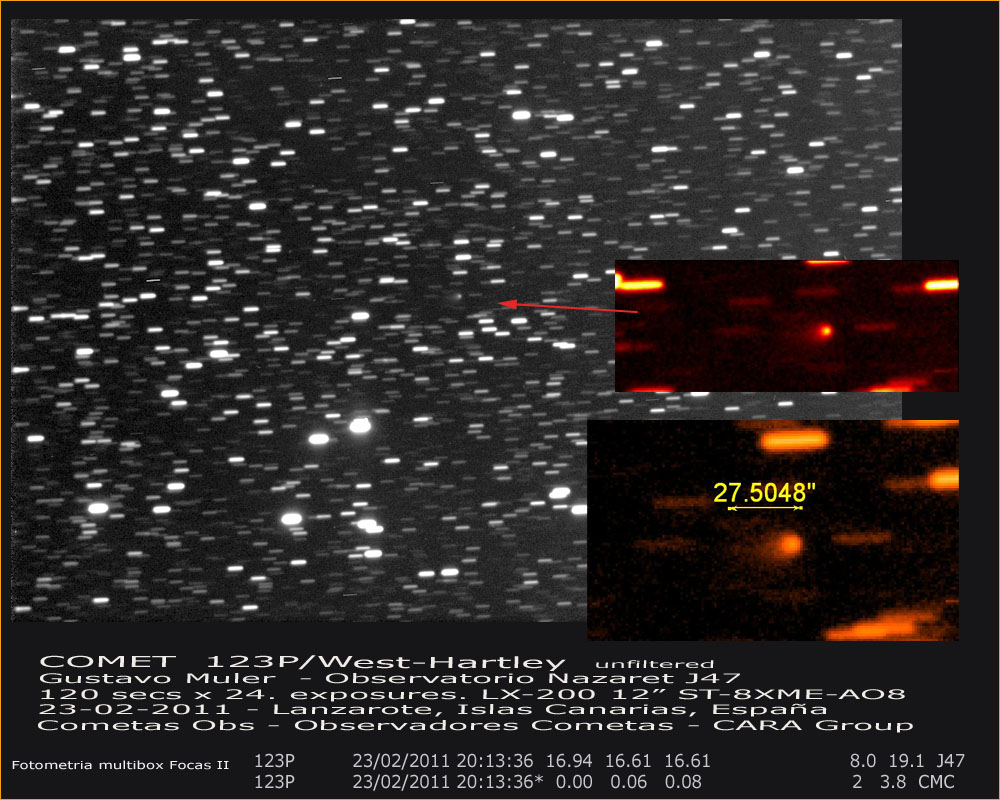Image resolution: width=1000 pixels, height=800 pixels.
Task: Click the upper red false-color inset image
Action: (x=786, y=326)
